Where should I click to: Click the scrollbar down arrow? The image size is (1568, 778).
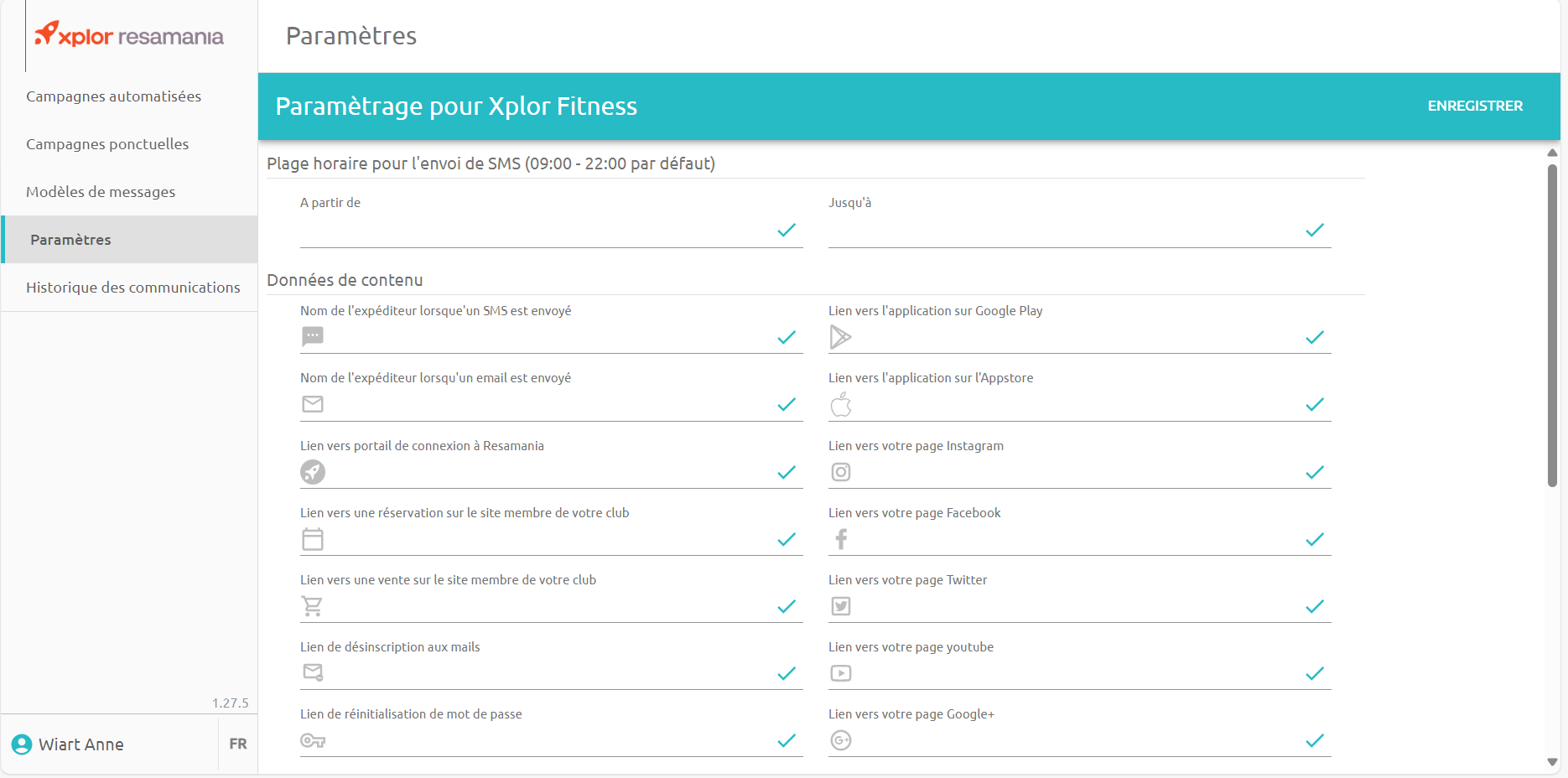tap(1552, 762)
